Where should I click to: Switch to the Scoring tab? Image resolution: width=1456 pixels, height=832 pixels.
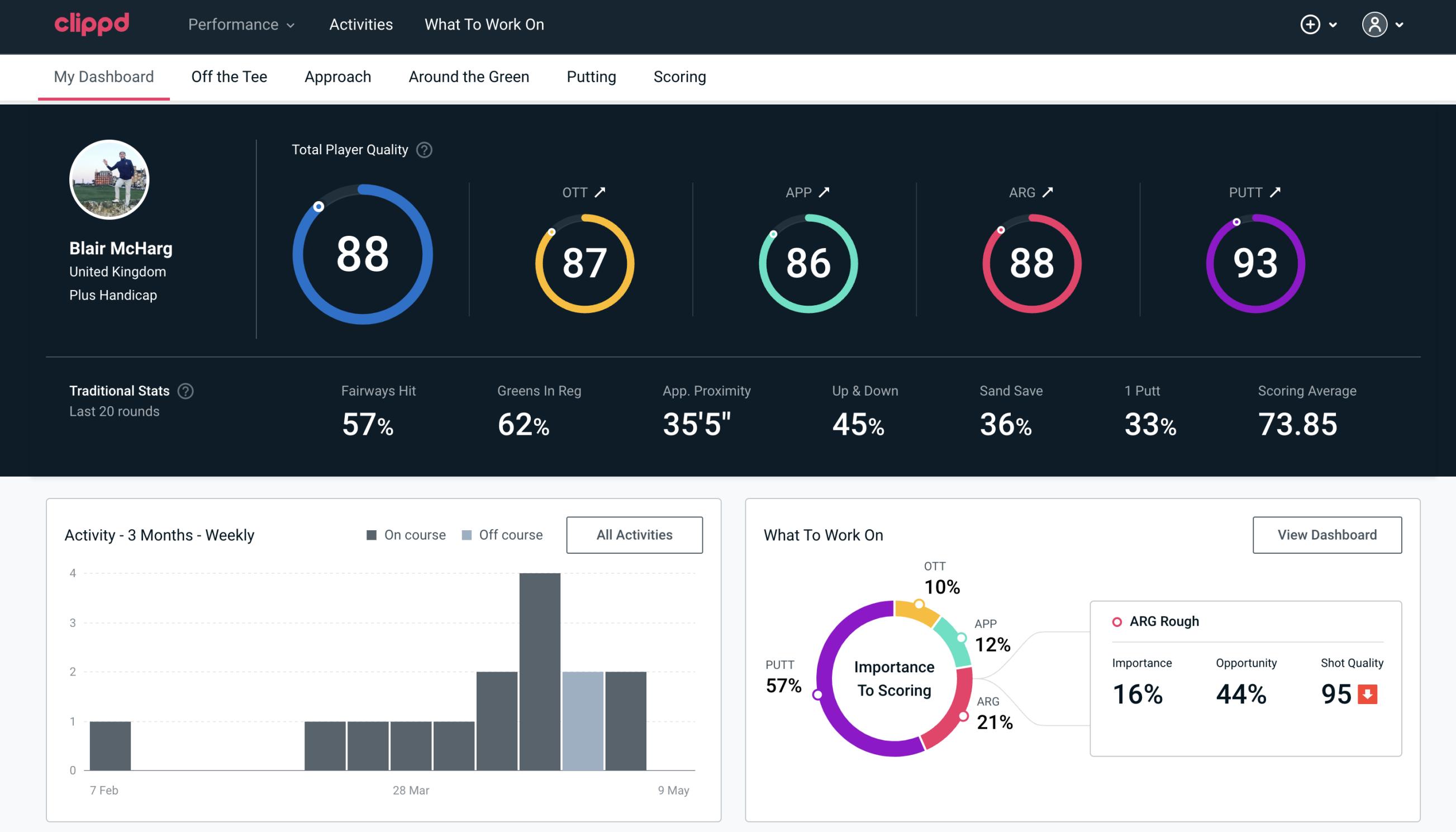[x=680, y=76]
